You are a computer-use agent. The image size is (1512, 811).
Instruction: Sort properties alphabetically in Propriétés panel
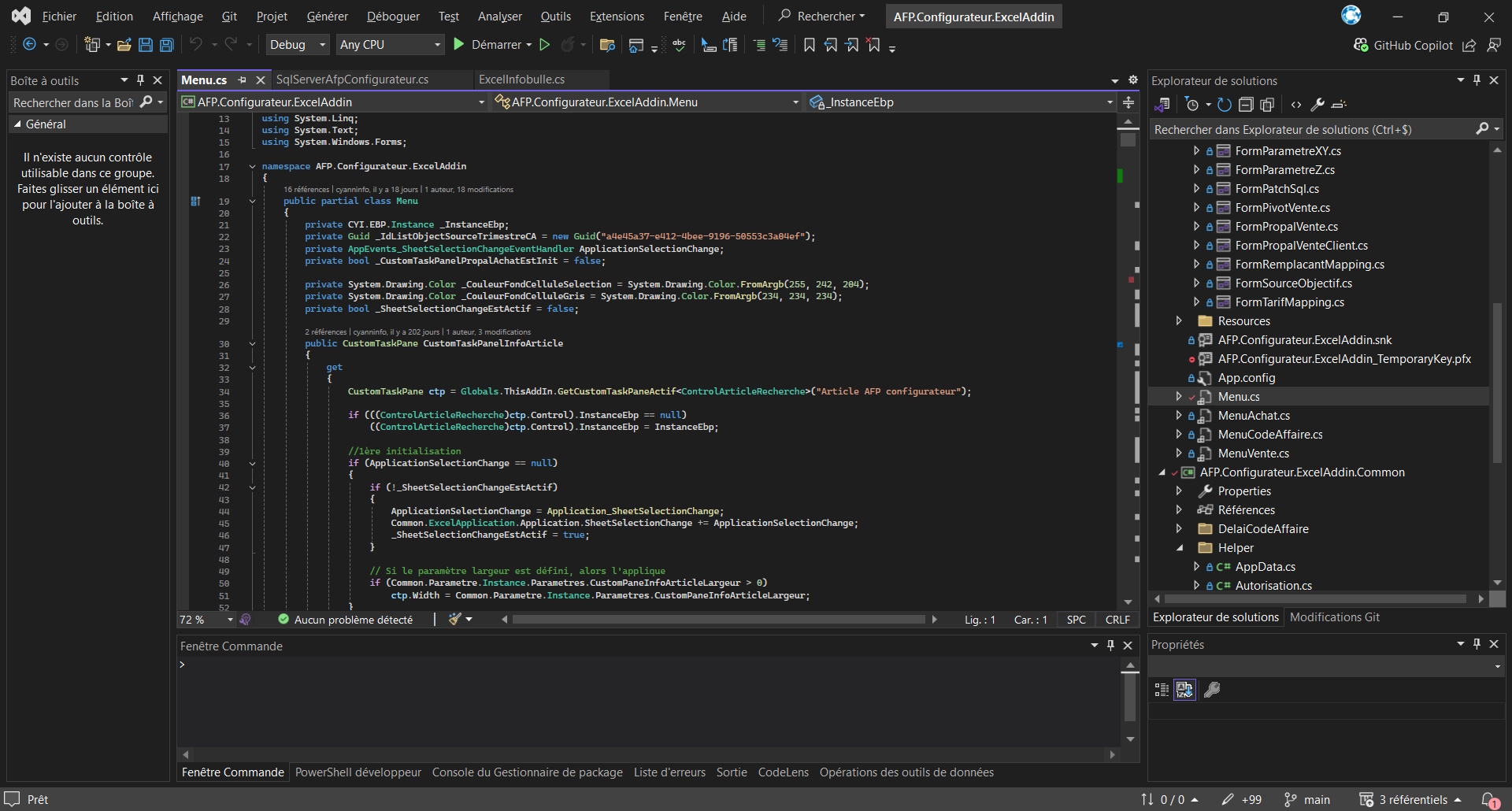tap(1184, 690)
